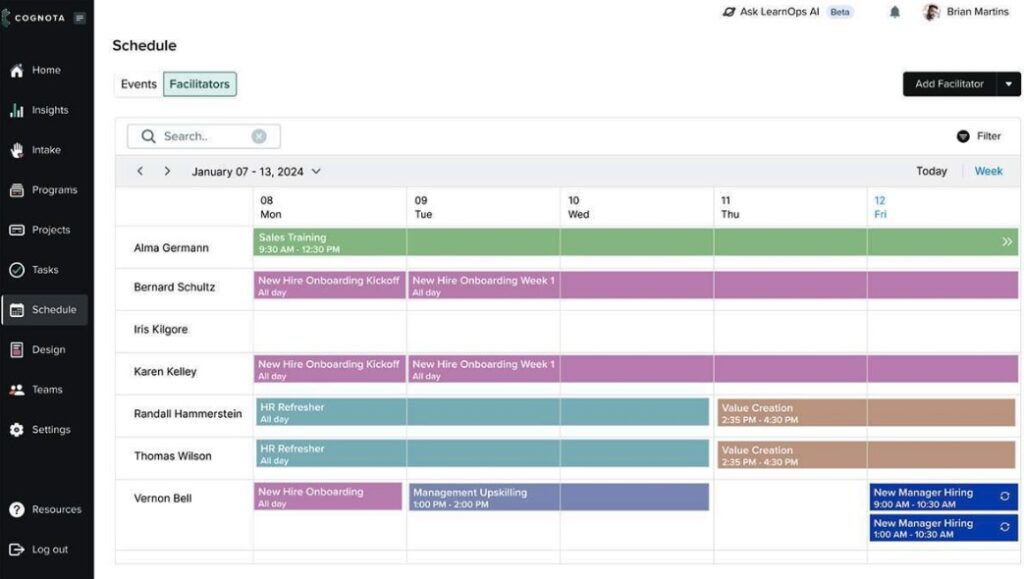Screen dimensions: 1024x579
Task: Switch to the Week view
Action: click(x=988, y=171)
